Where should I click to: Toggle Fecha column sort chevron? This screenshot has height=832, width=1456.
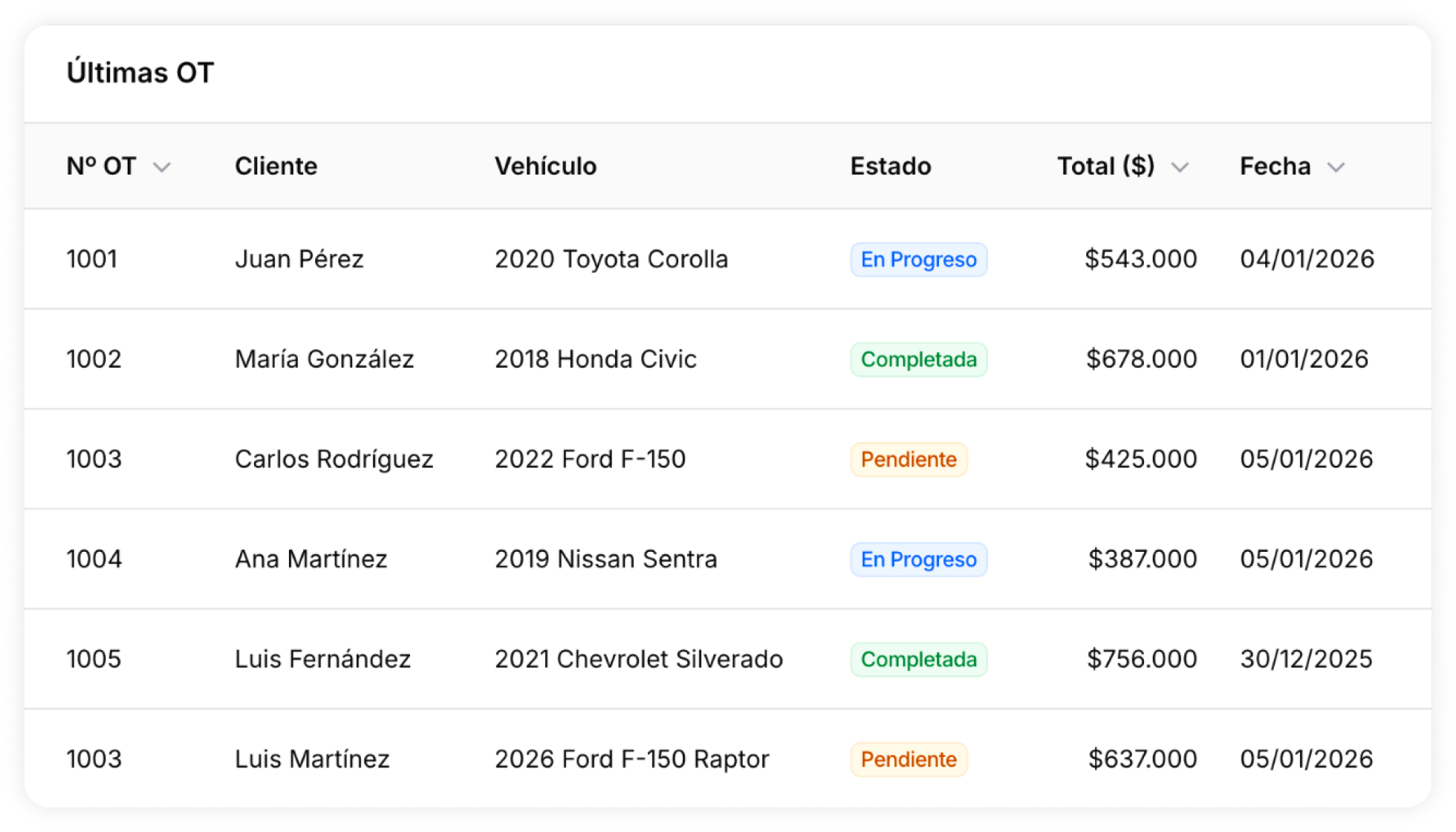point(1336,167)
